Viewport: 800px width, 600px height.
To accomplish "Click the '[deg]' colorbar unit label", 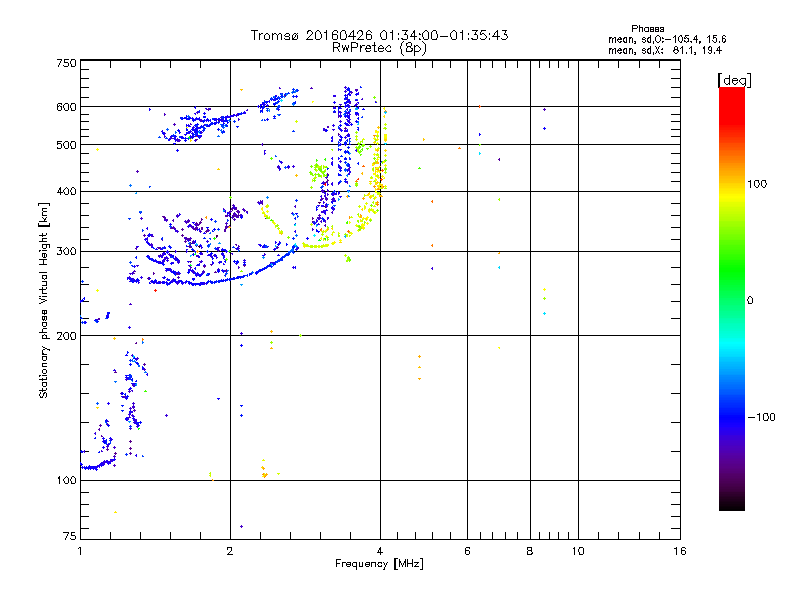I will pyautogui.click(x=734, y=80).
